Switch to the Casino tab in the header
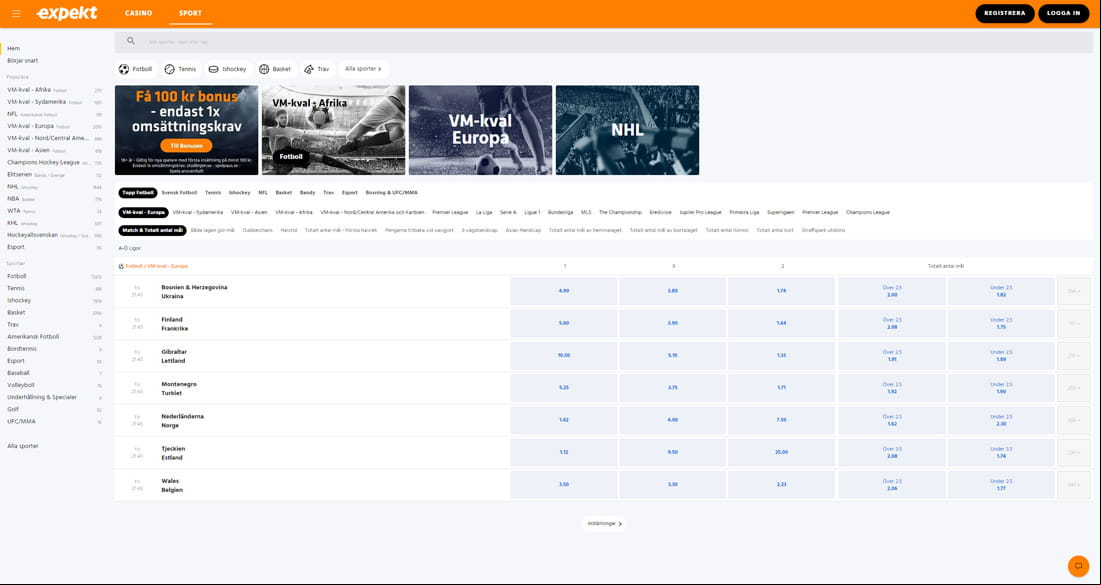This screenshot has height=585, width=1101. point(138,13)
